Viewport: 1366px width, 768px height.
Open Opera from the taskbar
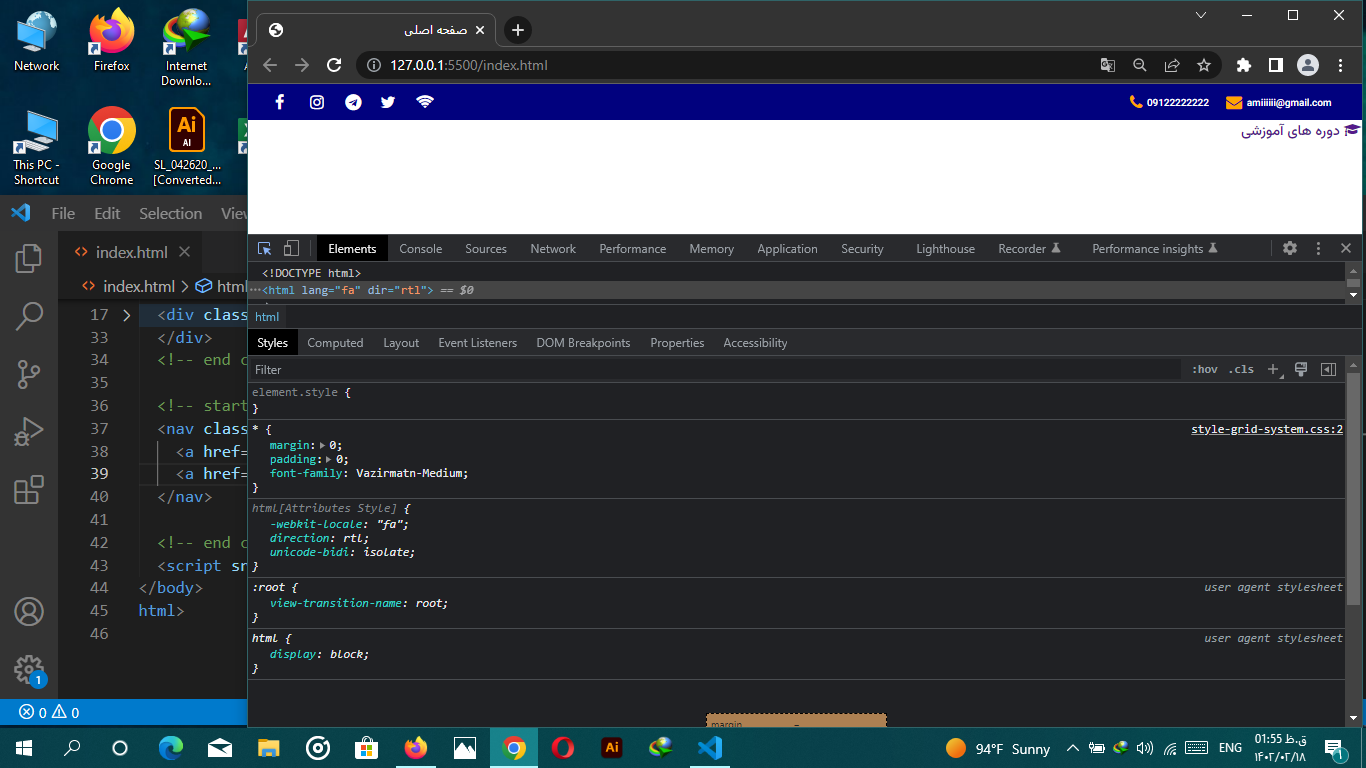click(563, 747)
